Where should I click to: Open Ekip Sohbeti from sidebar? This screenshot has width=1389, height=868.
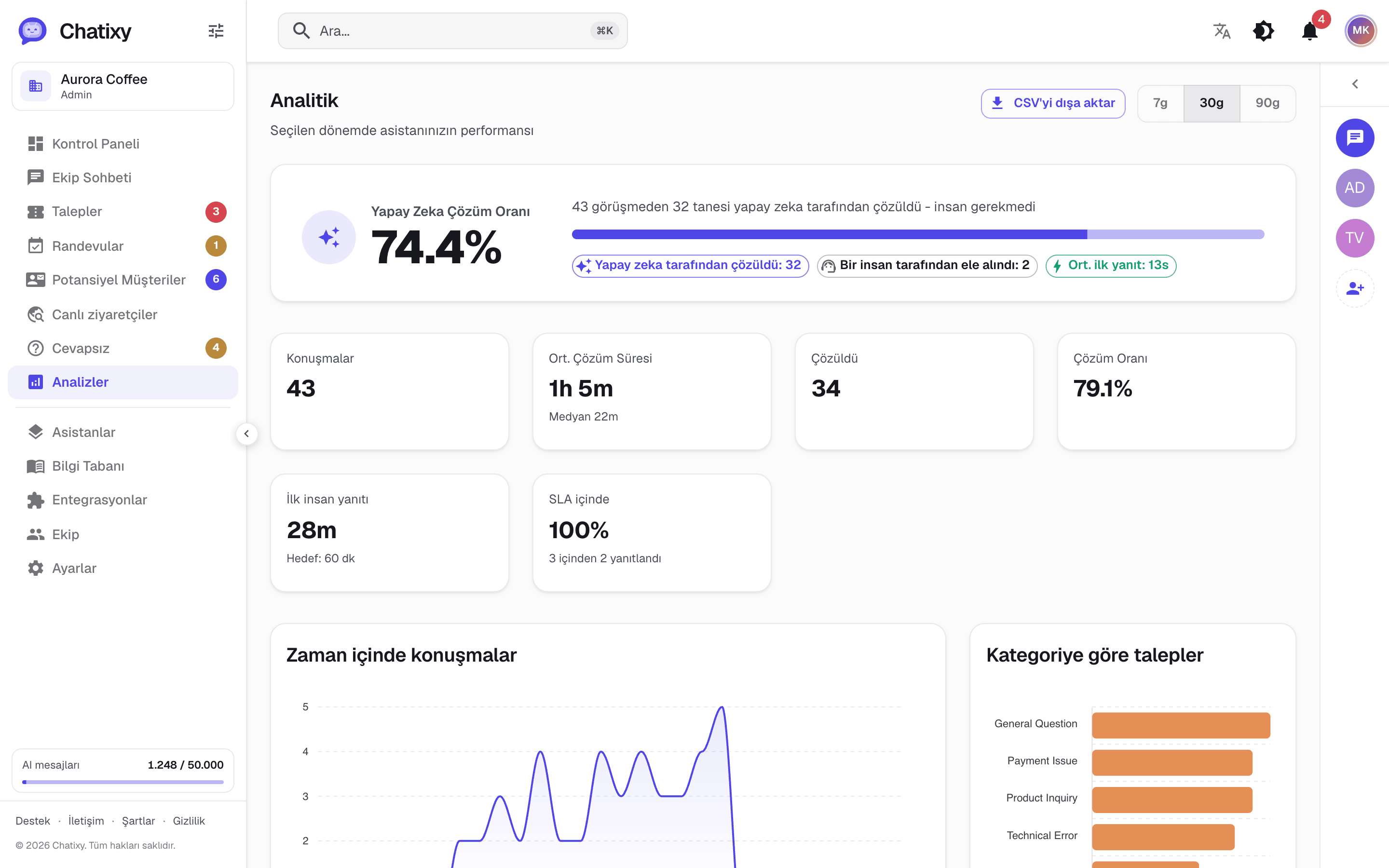(x=123, y=177)
